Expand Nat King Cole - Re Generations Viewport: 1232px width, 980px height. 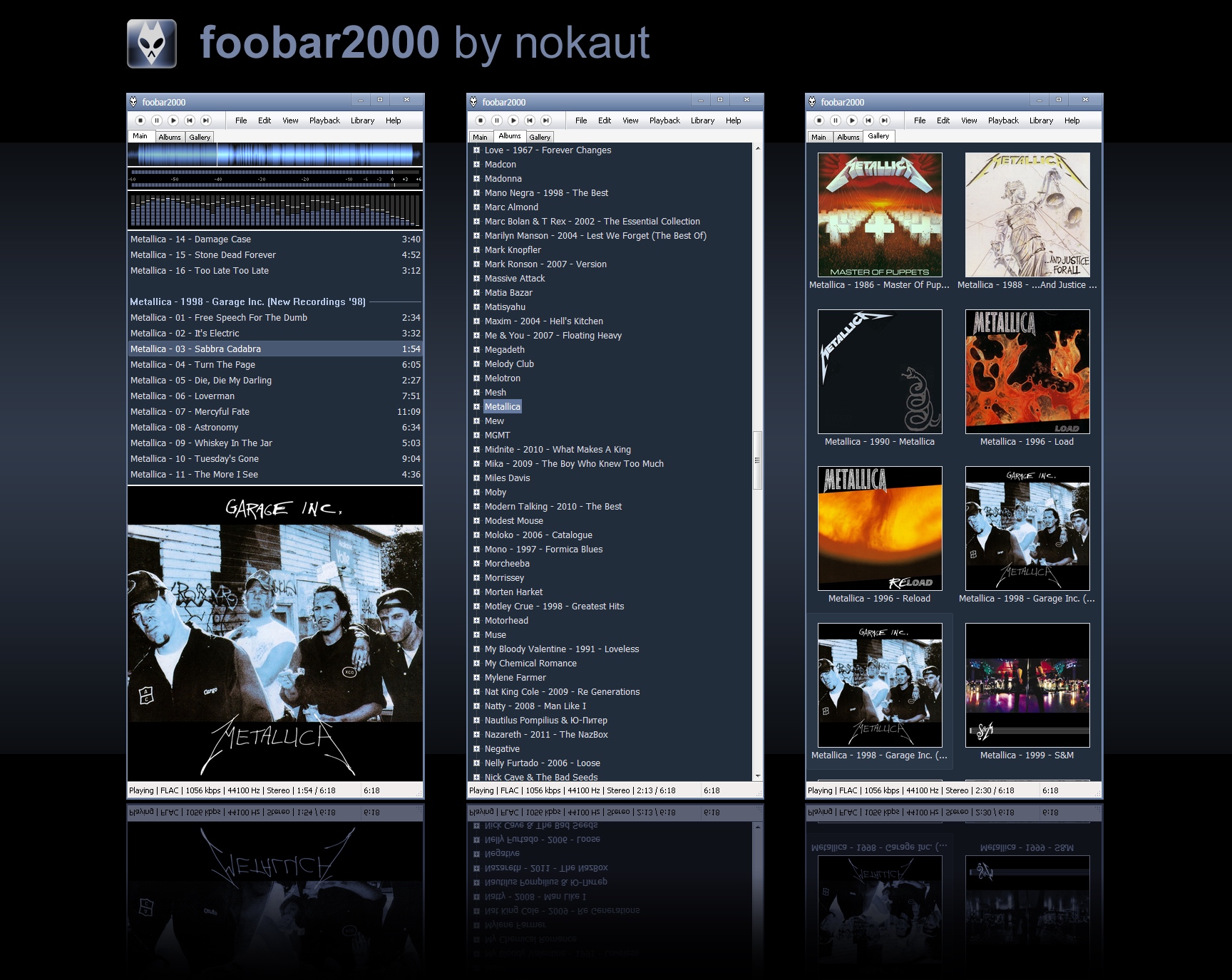point(476,692)
